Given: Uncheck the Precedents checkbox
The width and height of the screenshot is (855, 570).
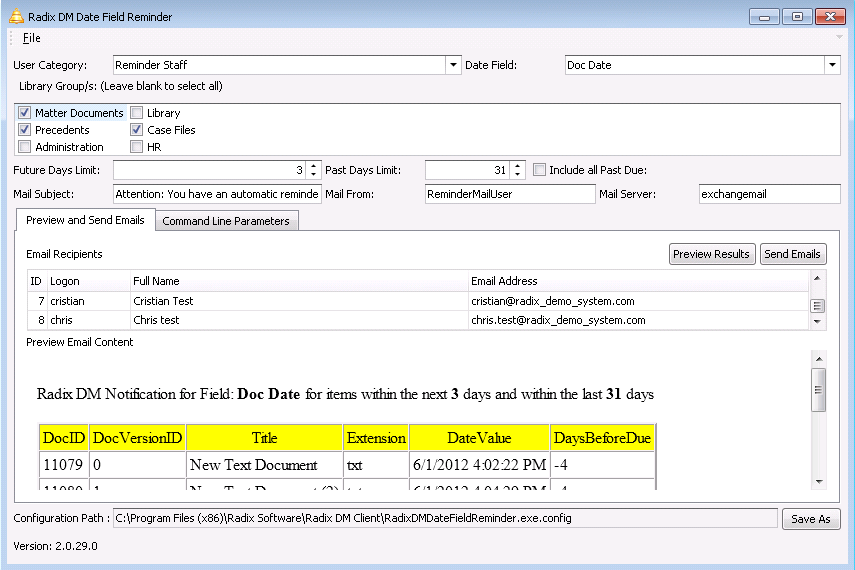Looking at the screenshot, I should coord(25,130).
